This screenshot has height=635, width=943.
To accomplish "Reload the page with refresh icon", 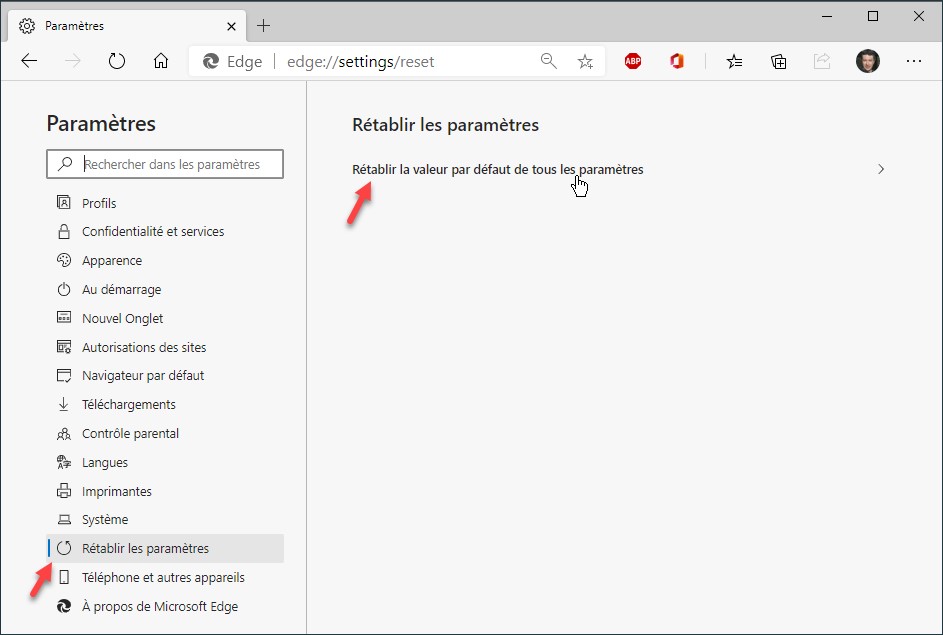I will pos(117,61).
